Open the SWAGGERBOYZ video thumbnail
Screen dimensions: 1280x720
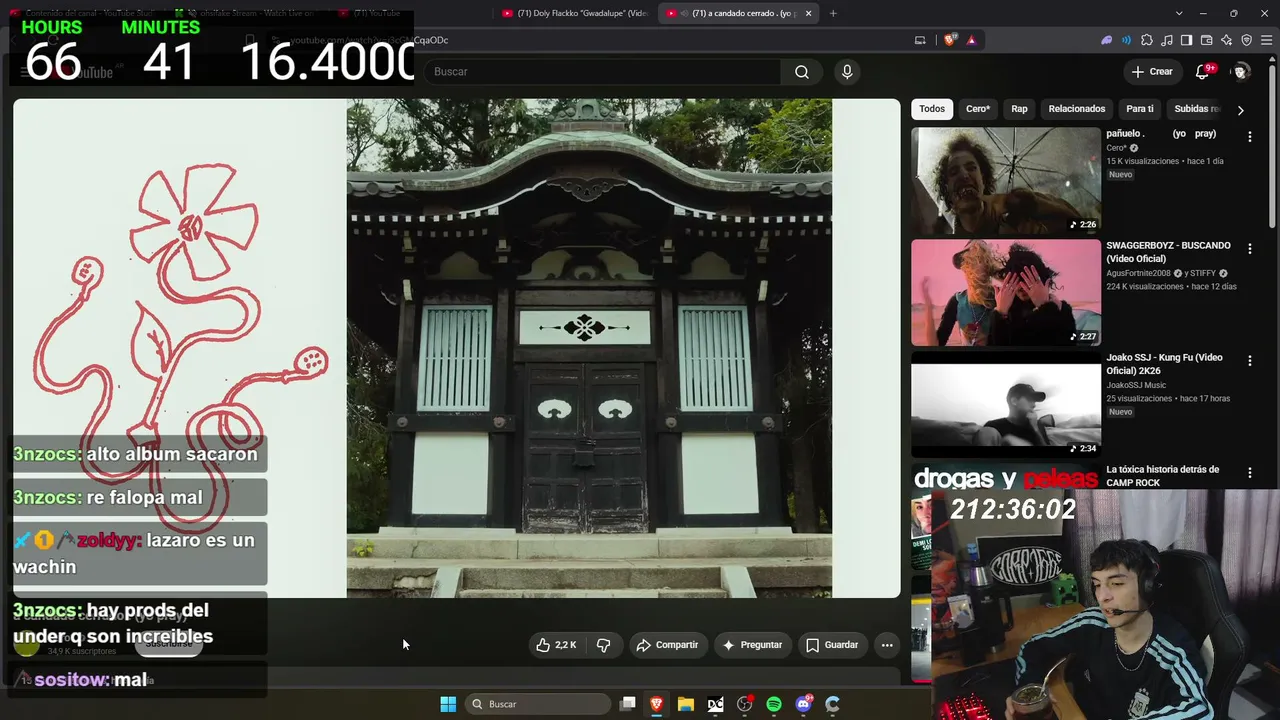(1006, 293)
